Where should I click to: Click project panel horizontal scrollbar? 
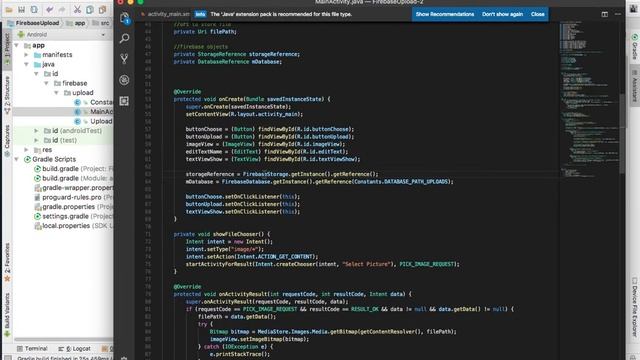click(63, 339)
